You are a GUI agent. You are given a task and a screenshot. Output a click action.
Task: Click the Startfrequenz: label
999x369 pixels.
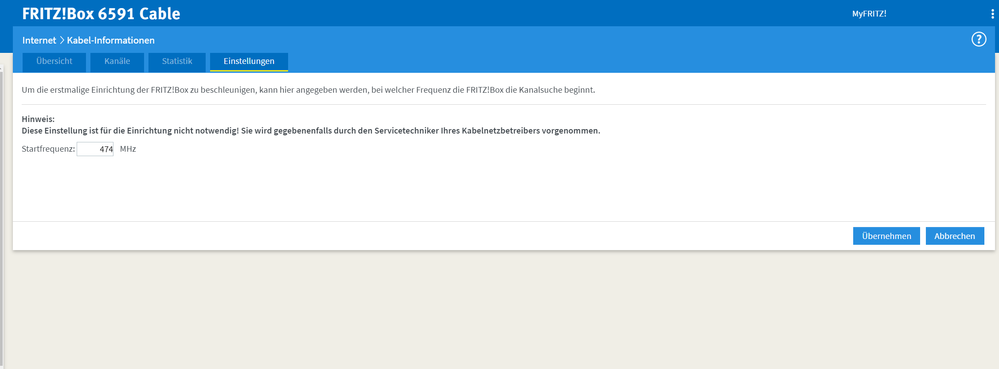coord(48,149)
